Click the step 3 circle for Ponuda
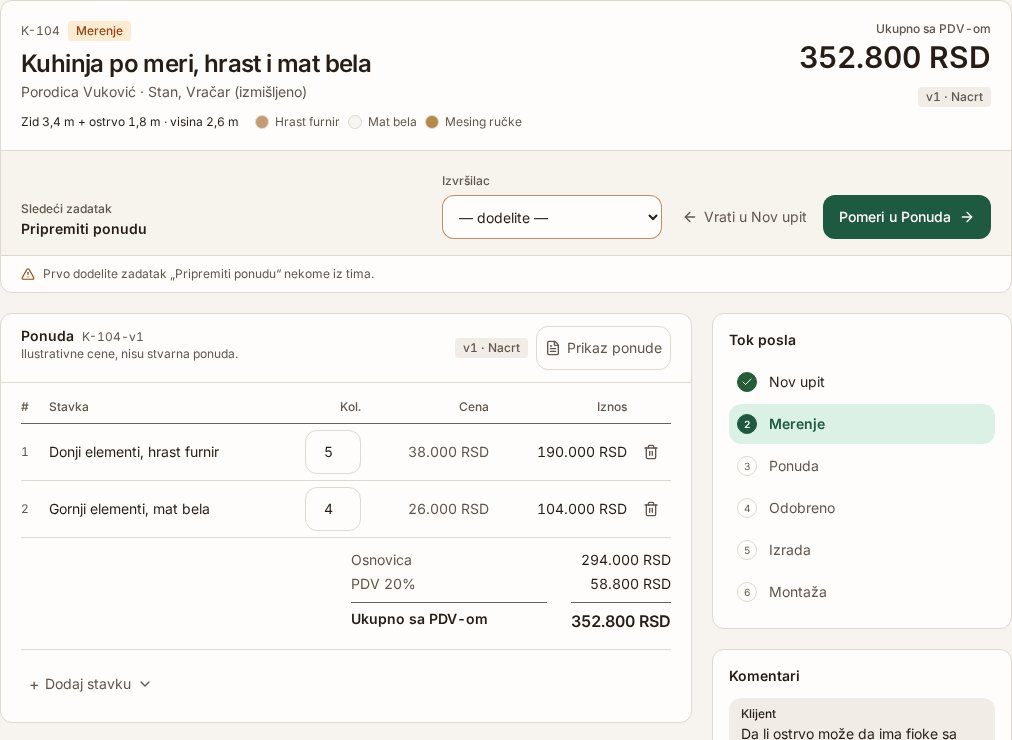Viewport: 1012px width, 740px height. pos(747,466)
